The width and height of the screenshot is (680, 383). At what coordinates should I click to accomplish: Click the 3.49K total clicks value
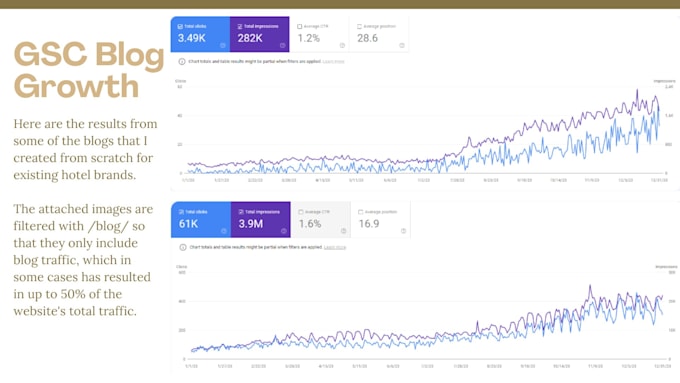[x=192, y=38]
